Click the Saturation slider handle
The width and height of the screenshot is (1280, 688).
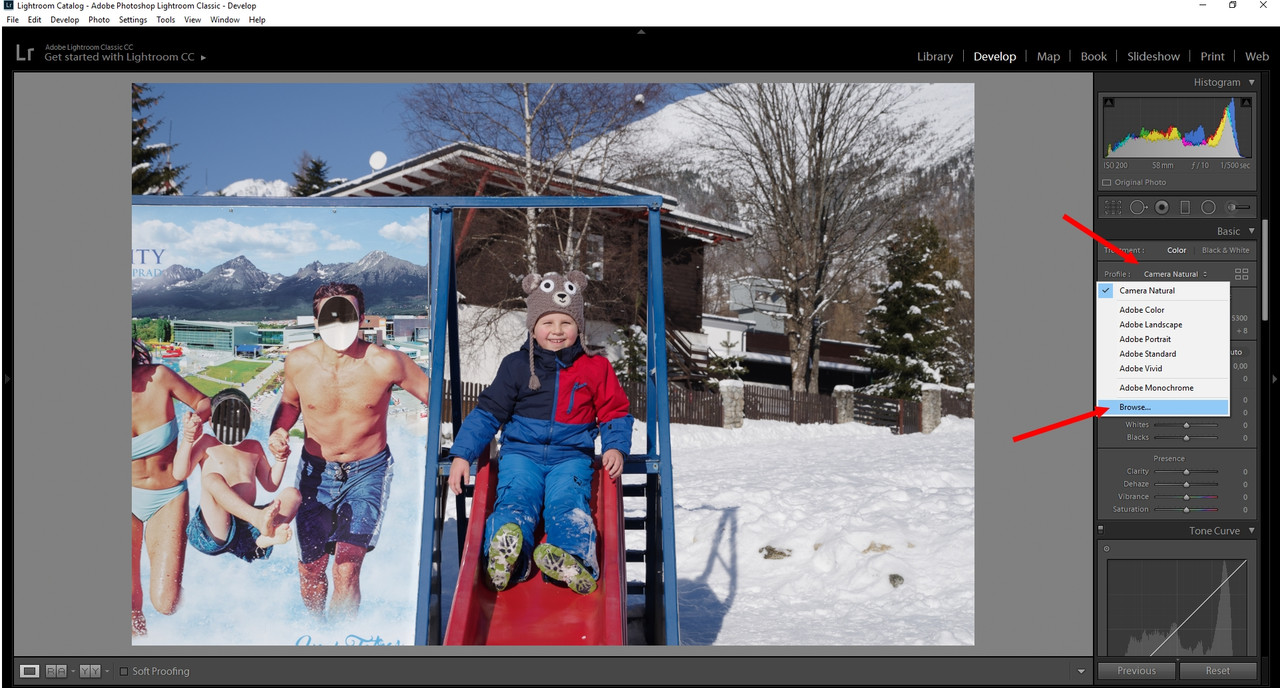pyautogui.click(x=1186, y=509)
